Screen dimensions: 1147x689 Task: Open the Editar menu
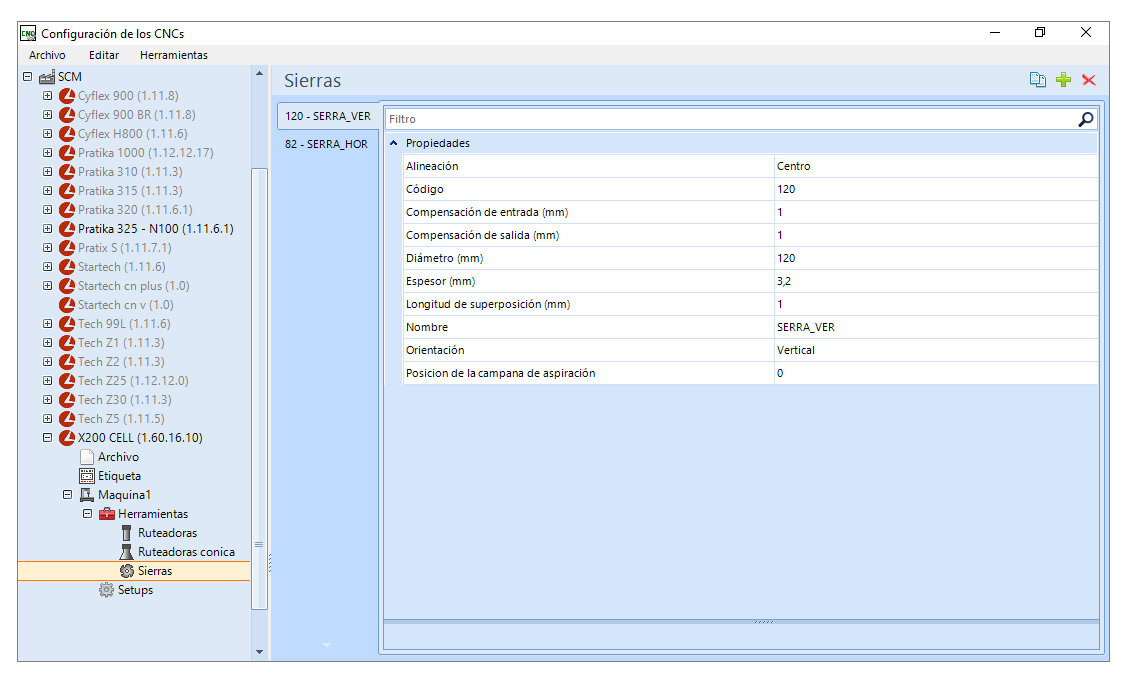pyautogui.click(x=104, y=55)
